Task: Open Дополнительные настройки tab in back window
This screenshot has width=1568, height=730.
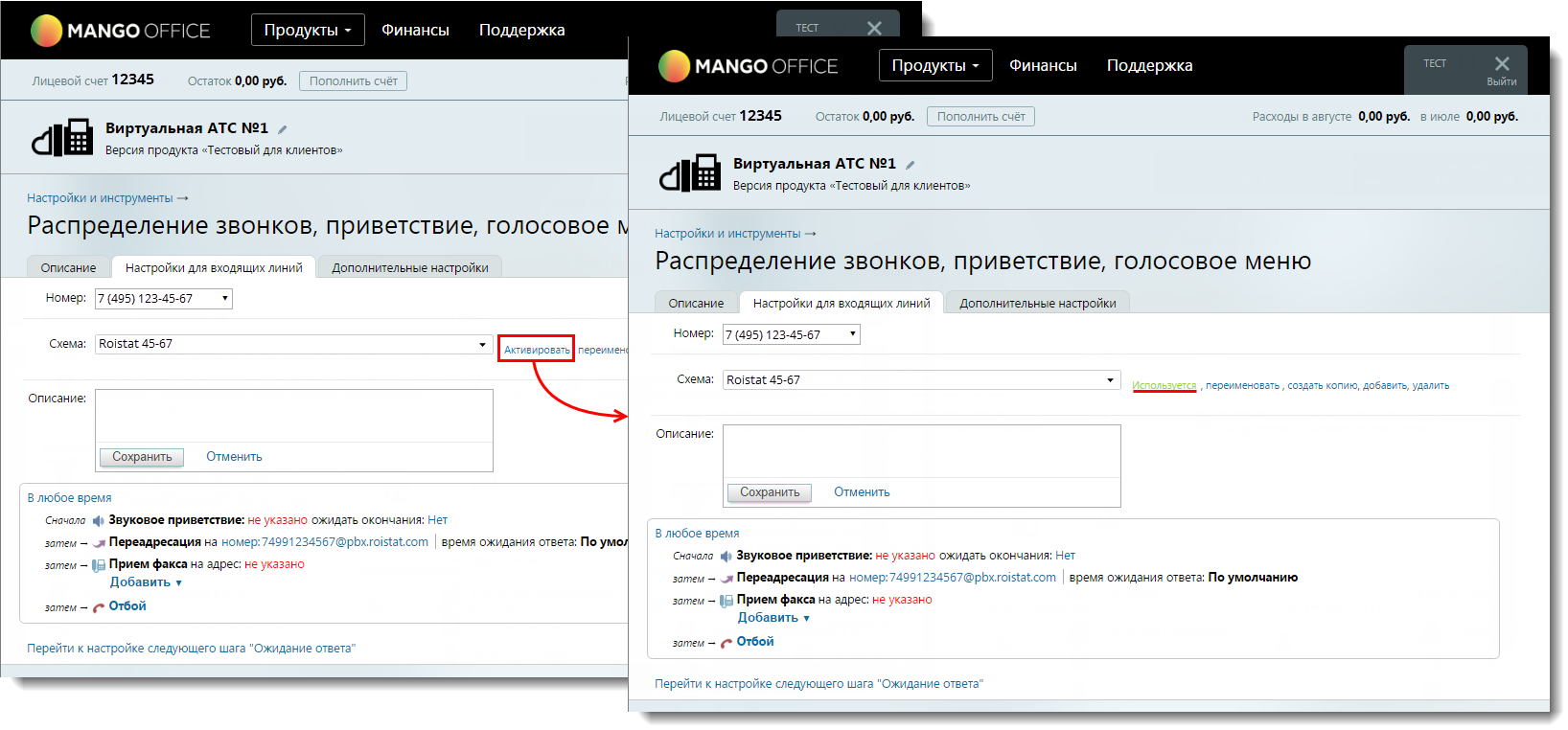Action: pyautogui.click(x=410, y=267)
